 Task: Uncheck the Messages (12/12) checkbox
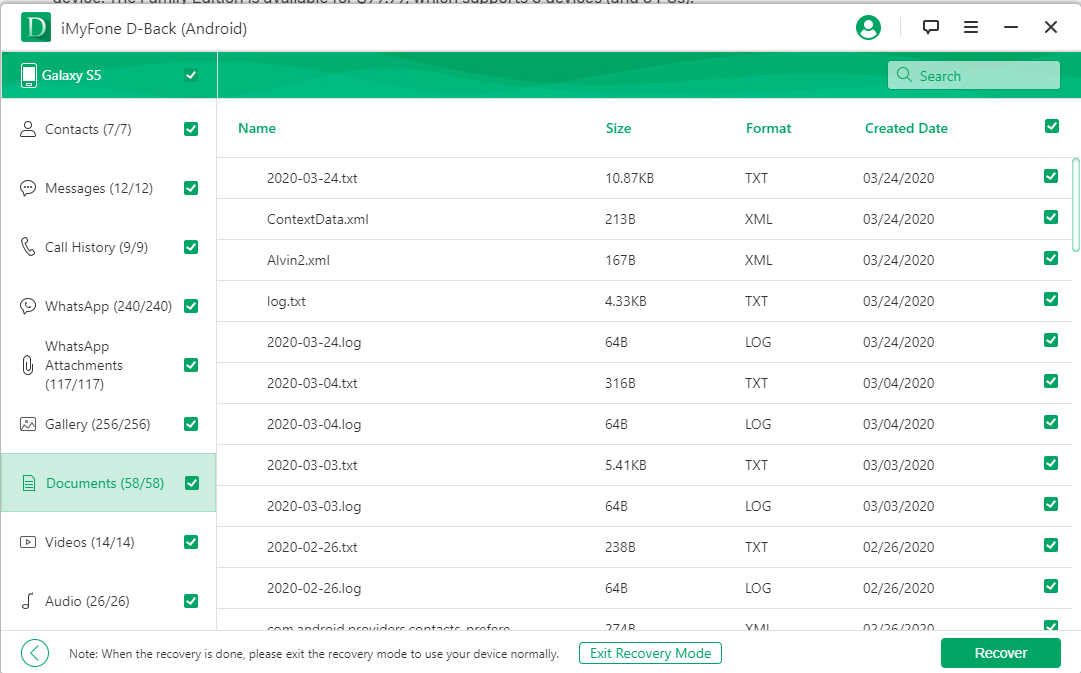[191, 188]
